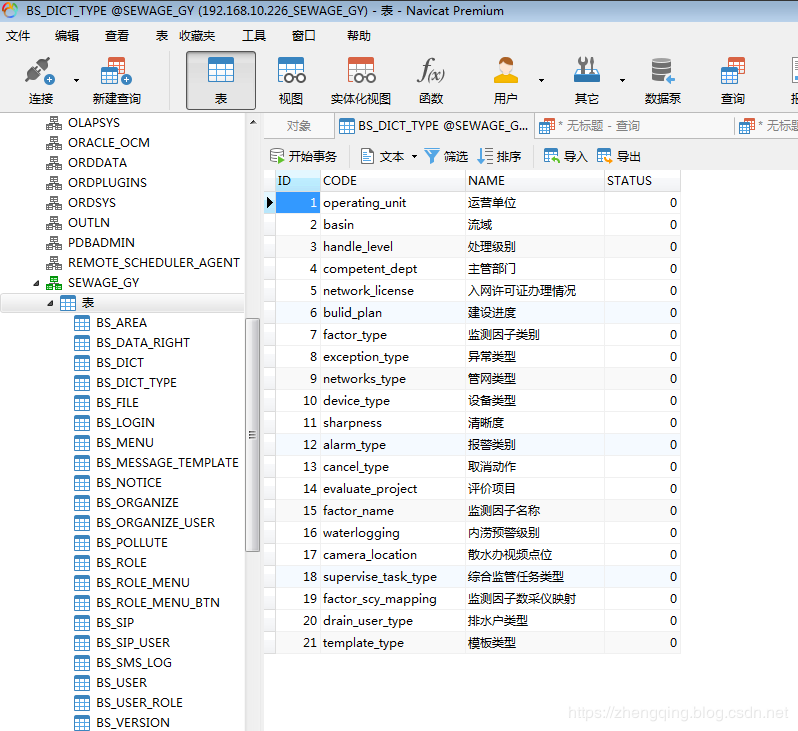The image size is (798, 731).
Task: Collapse the Tables (表) tree node
Action: [50, 303]
